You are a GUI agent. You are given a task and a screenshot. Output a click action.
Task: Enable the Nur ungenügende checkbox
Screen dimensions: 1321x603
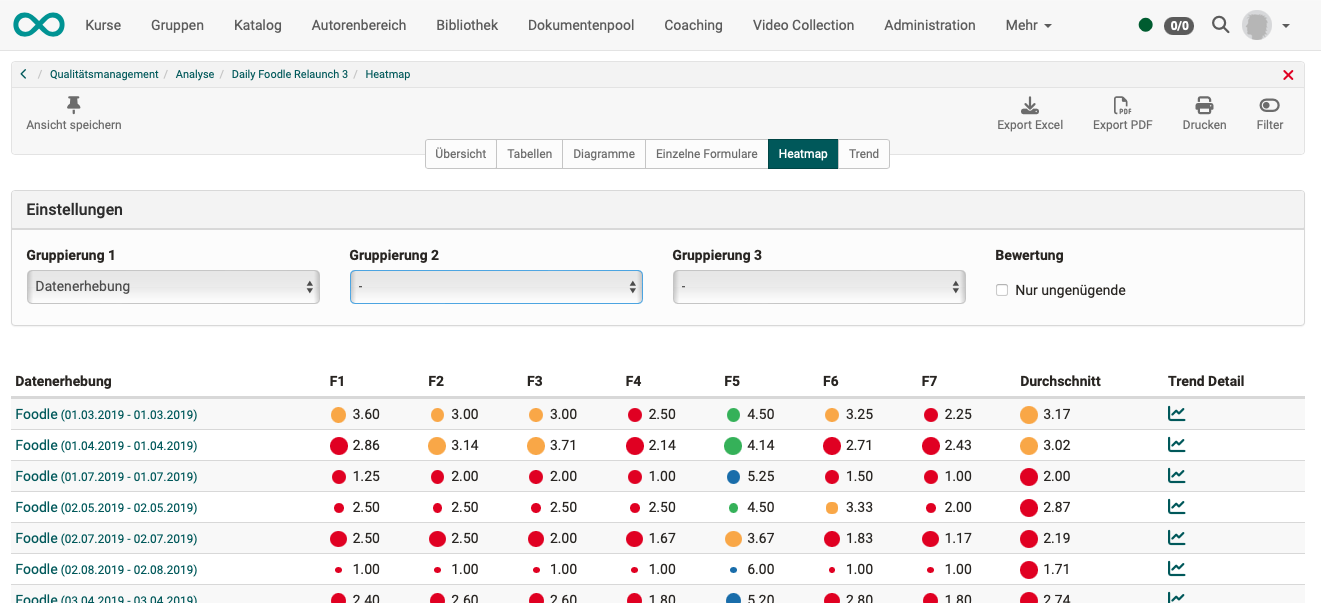pyautogui.click(x=1001, y=290)
